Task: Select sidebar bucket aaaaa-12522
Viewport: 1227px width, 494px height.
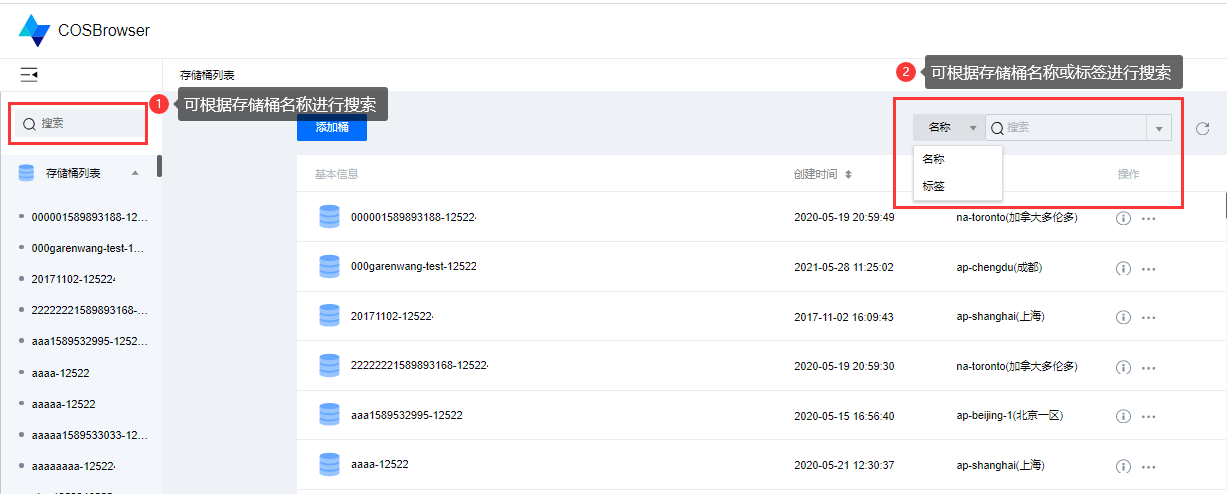Action: (63, 404)
